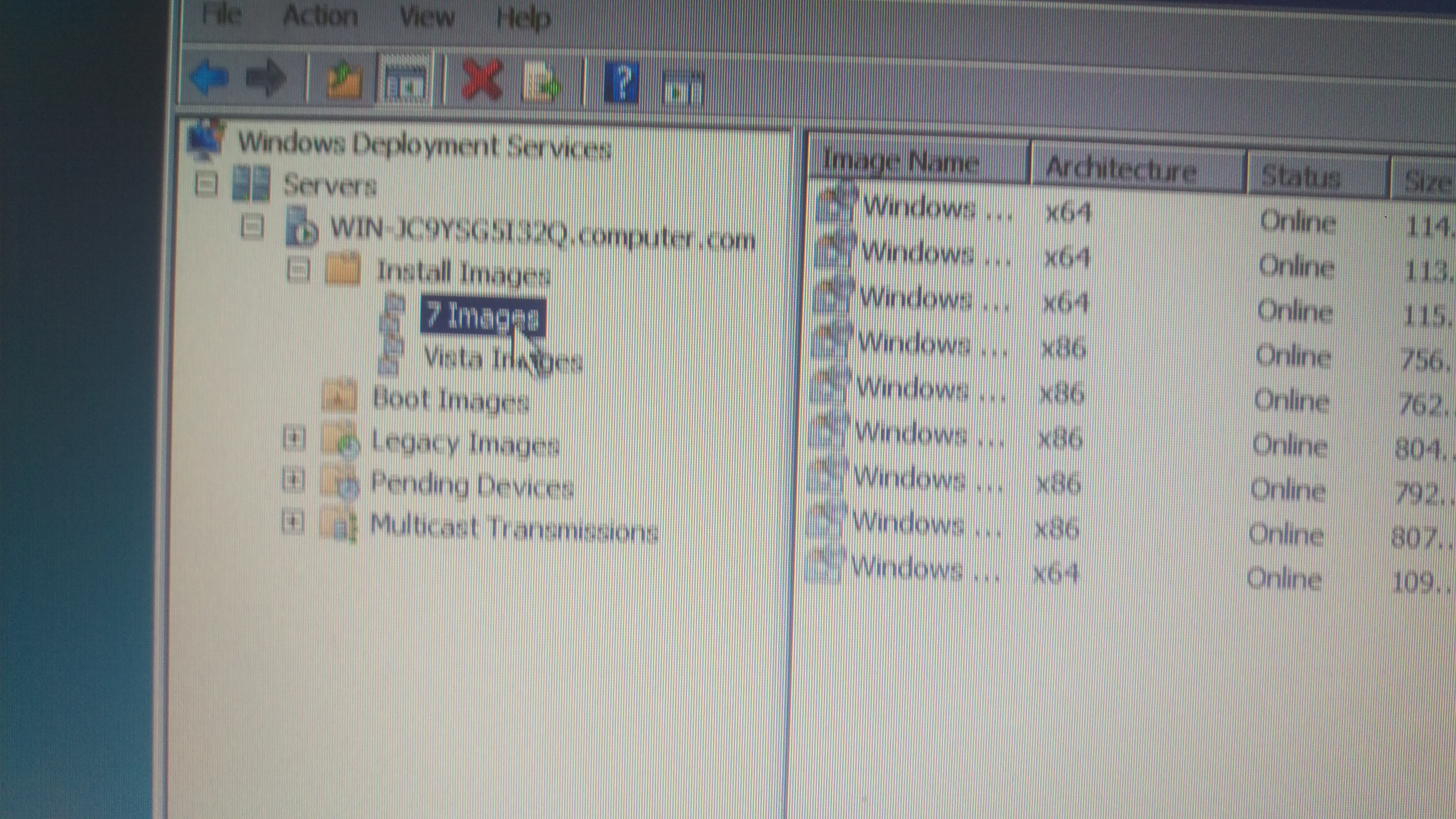Select the Servers tree item

coord(330,185)
